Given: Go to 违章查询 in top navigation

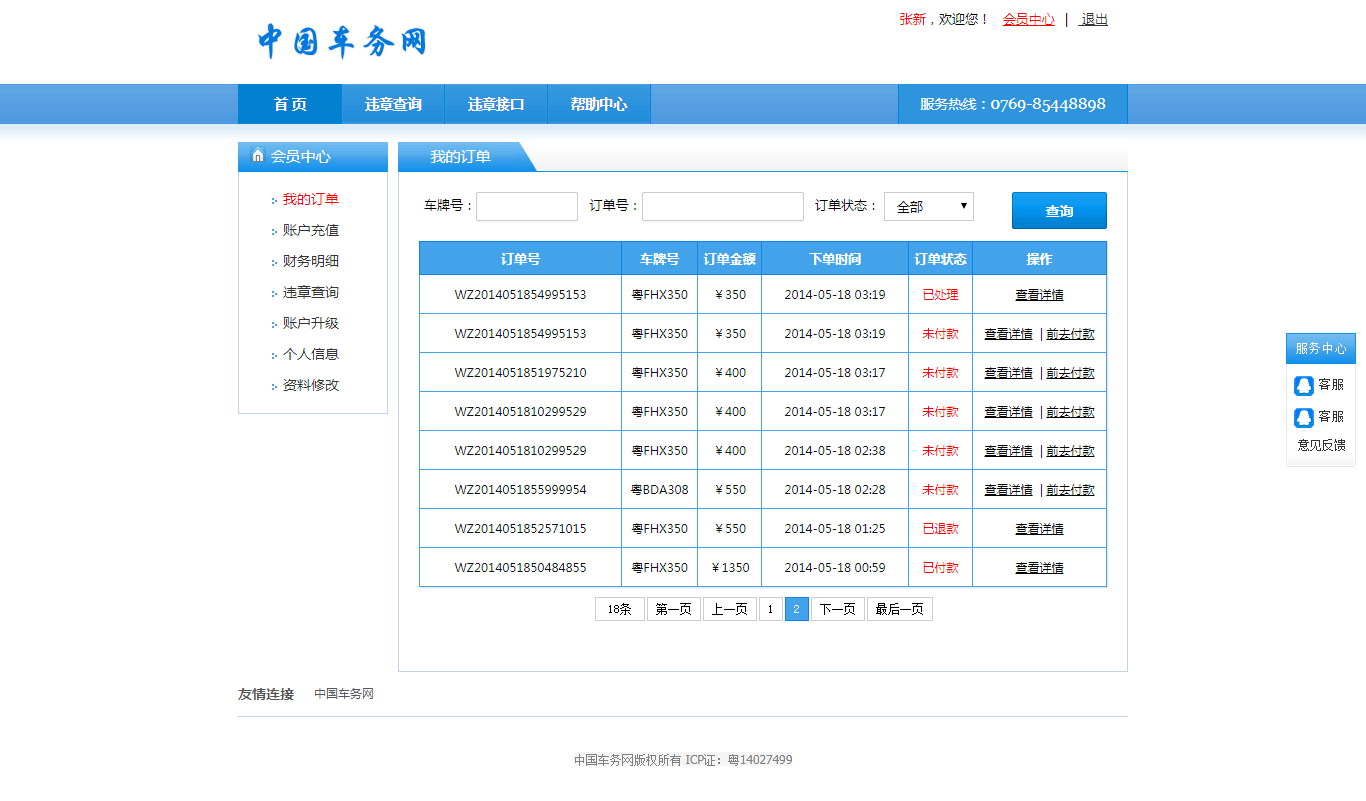Looking at the screenshot, I should point(393,104).
